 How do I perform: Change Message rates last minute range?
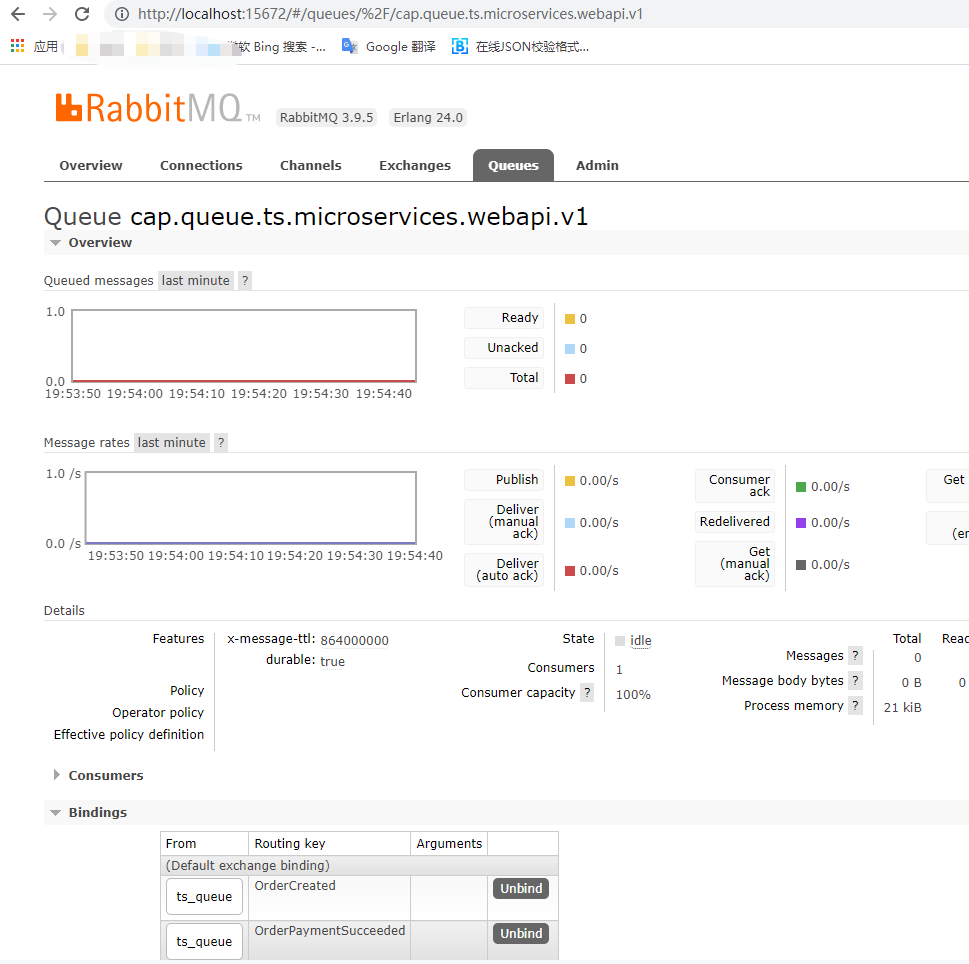[172, 442]
